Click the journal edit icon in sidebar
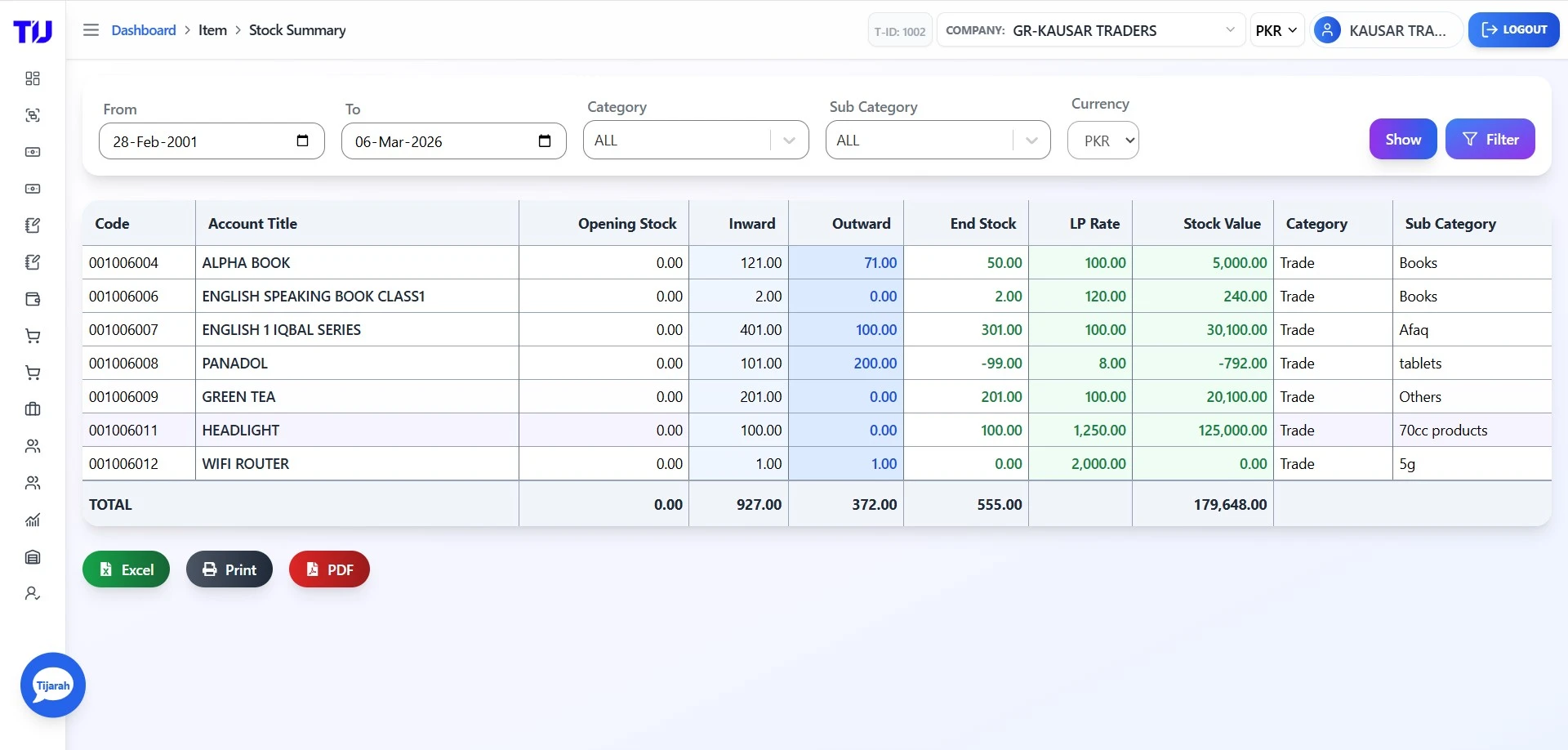The image size is (1568, 750). [x=33, y=225]
